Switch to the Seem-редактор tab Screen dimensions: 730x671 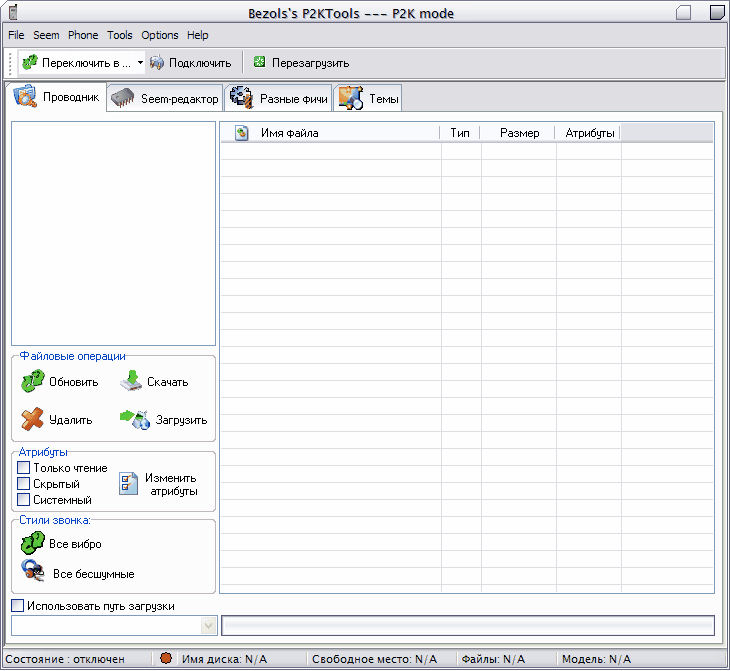click(x=165, y=98)
